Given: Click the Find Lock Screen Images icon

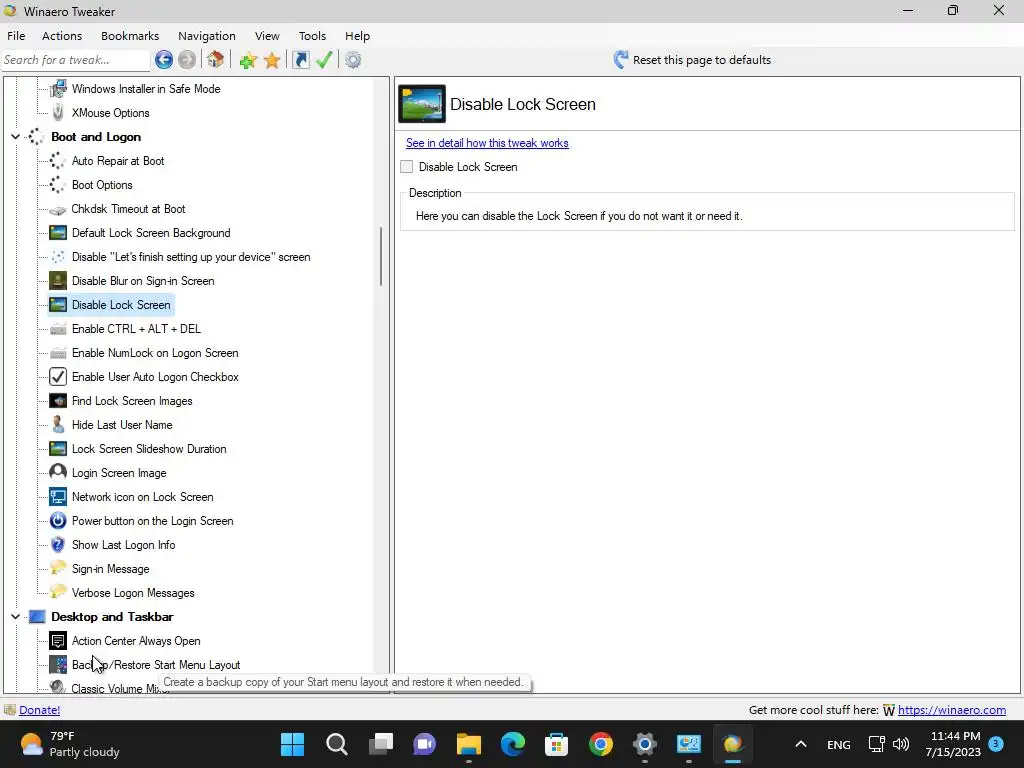Looking at the screenshot, I should (x=57, y=401).
